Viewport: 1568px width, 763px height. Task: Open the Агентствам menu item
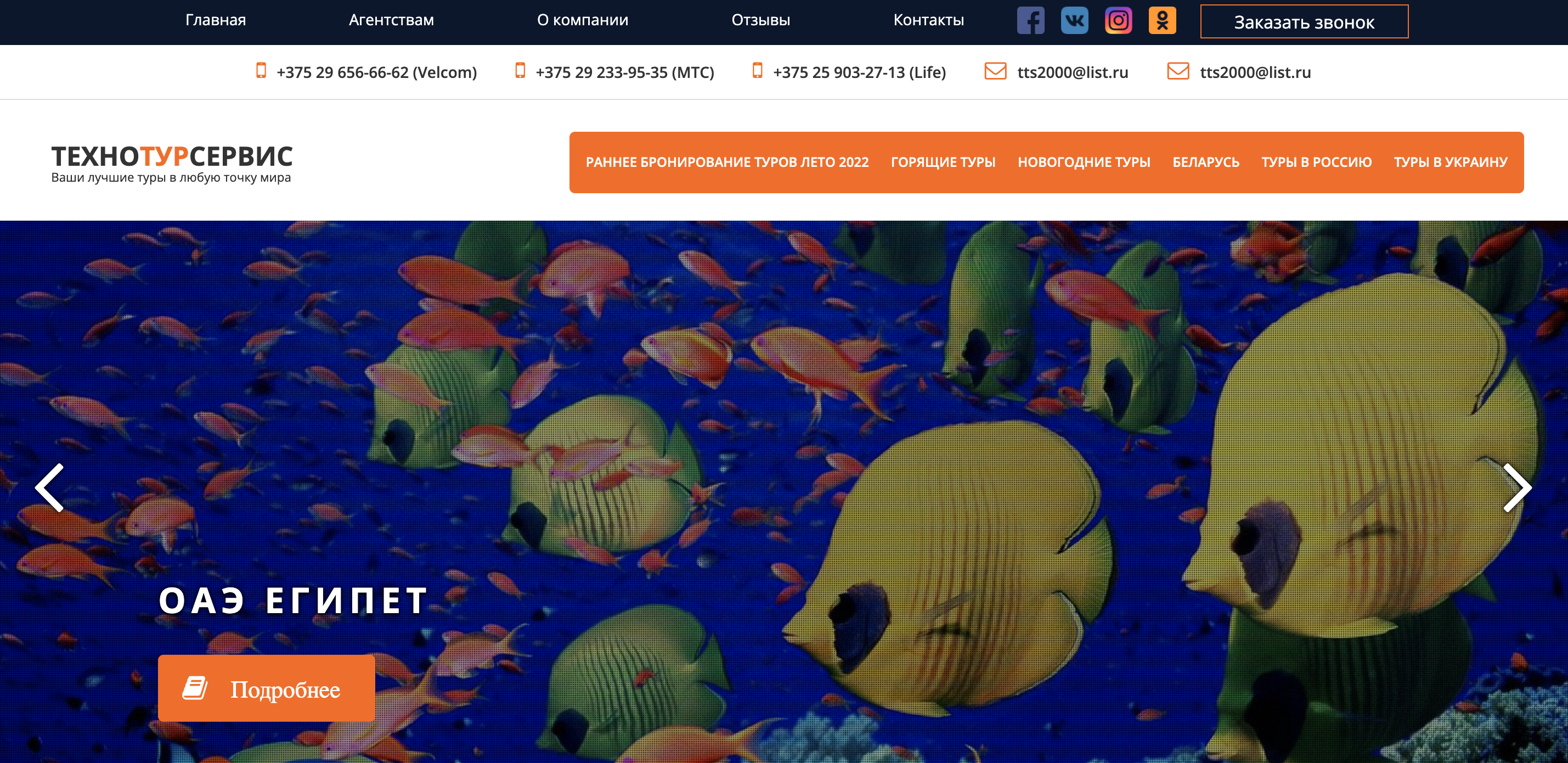coord(391,20)
